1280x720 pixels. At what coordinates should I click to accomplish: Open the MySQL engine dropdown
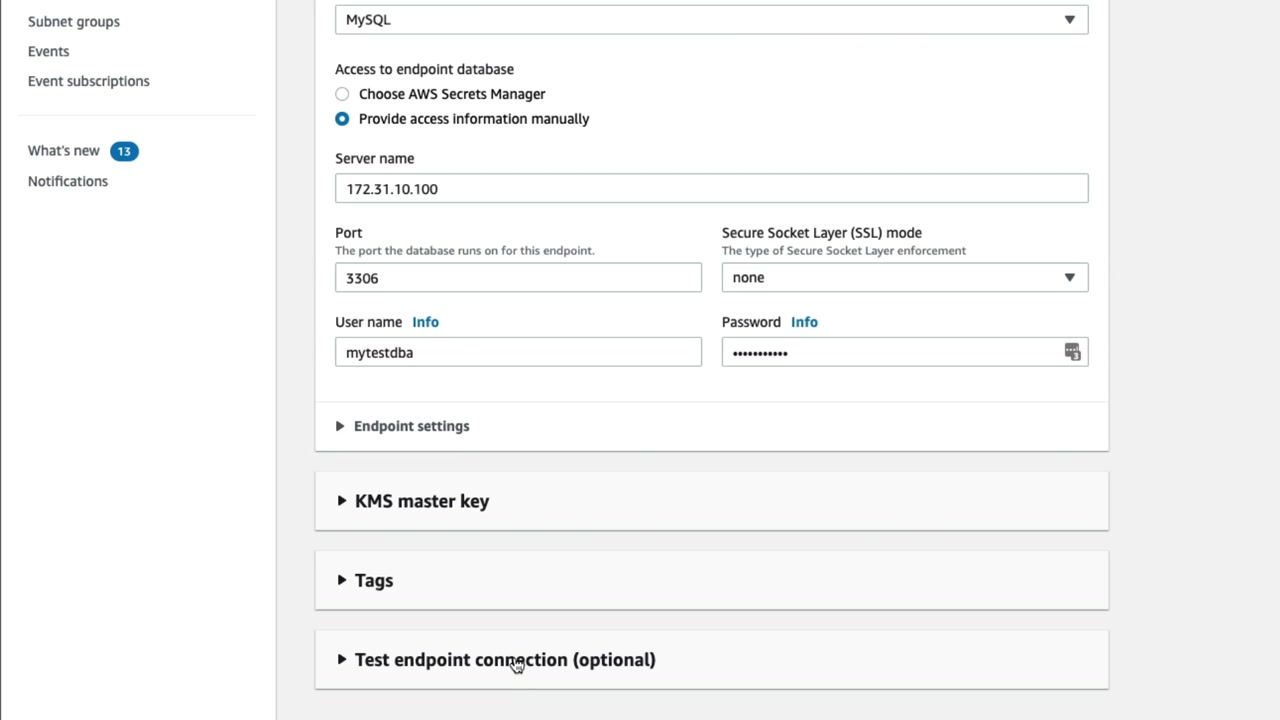(711, 19)
